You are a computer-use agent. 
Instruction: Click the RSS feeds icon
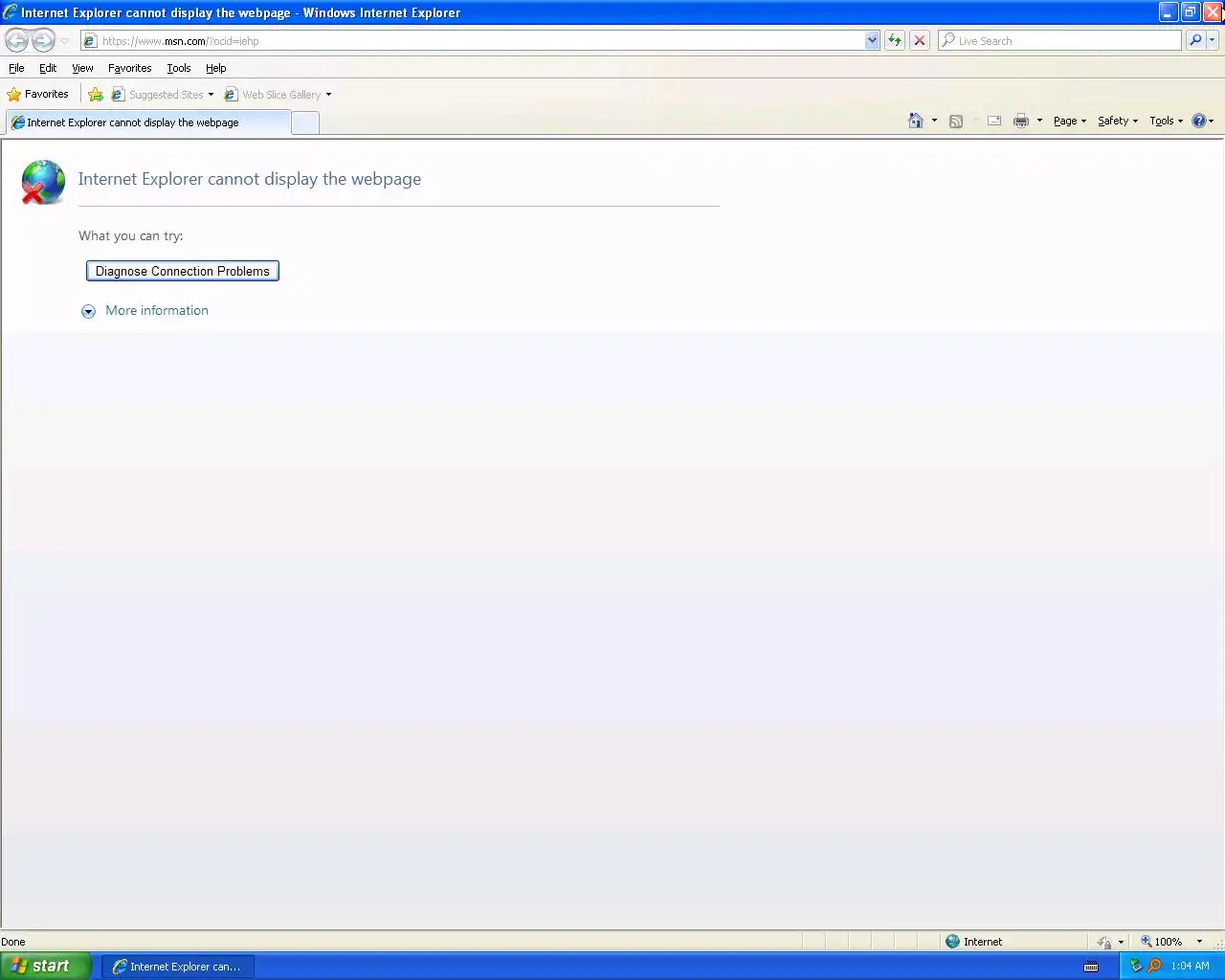point(955,121)
